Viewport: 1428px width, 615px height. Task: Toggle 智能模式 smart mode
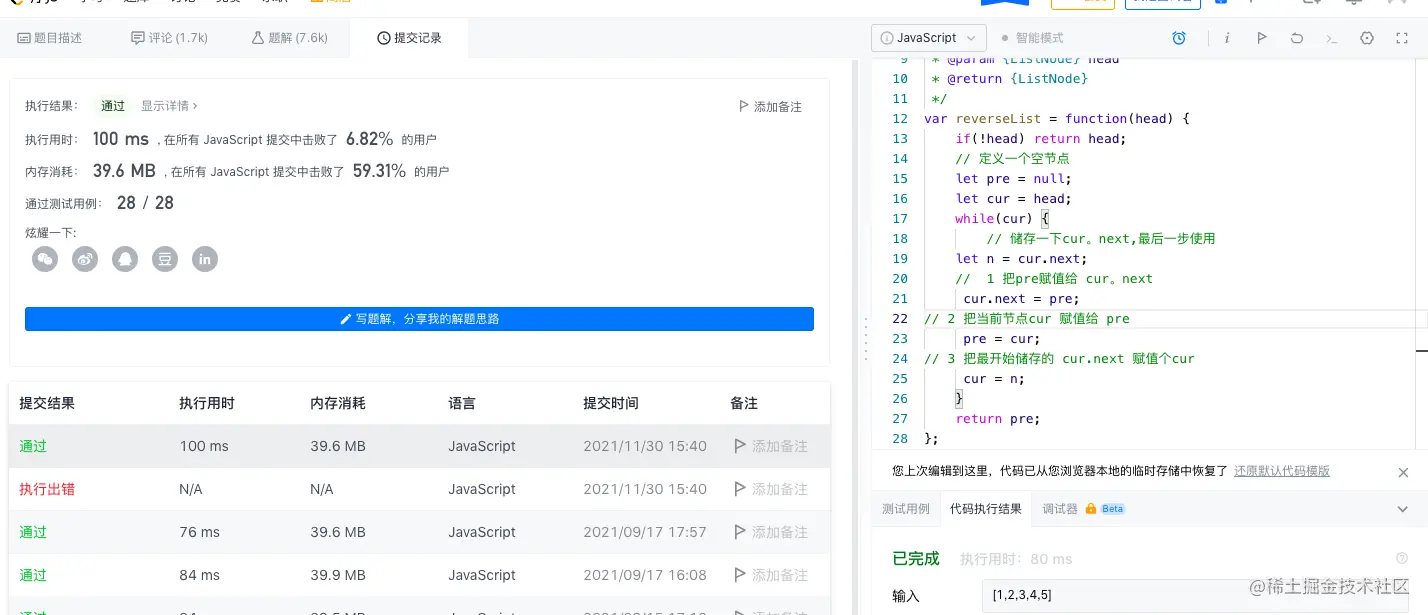(x=1032, y=38)
